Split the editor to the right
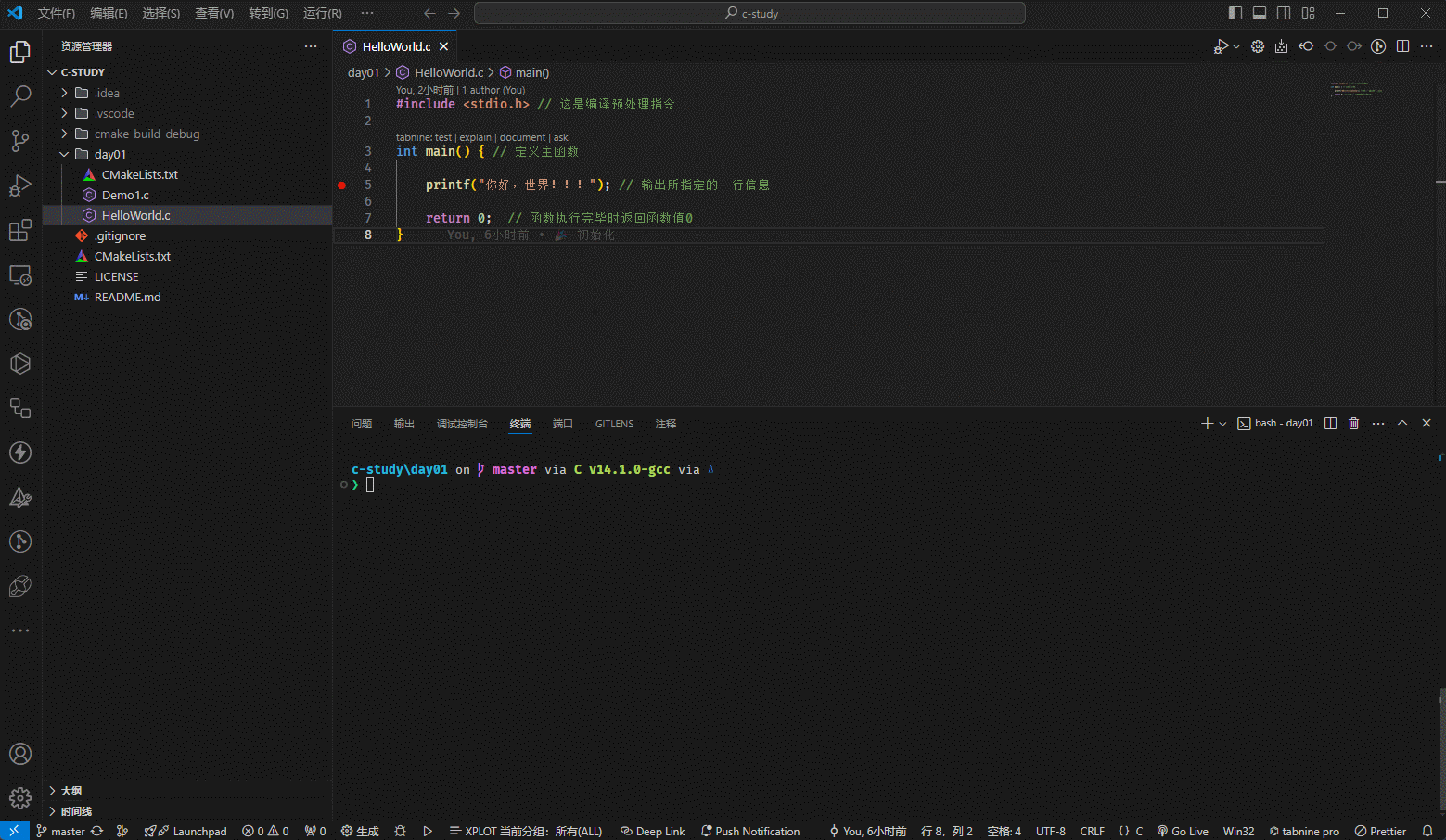Viewport: 1446px width, 840px height. (1402, 46)
